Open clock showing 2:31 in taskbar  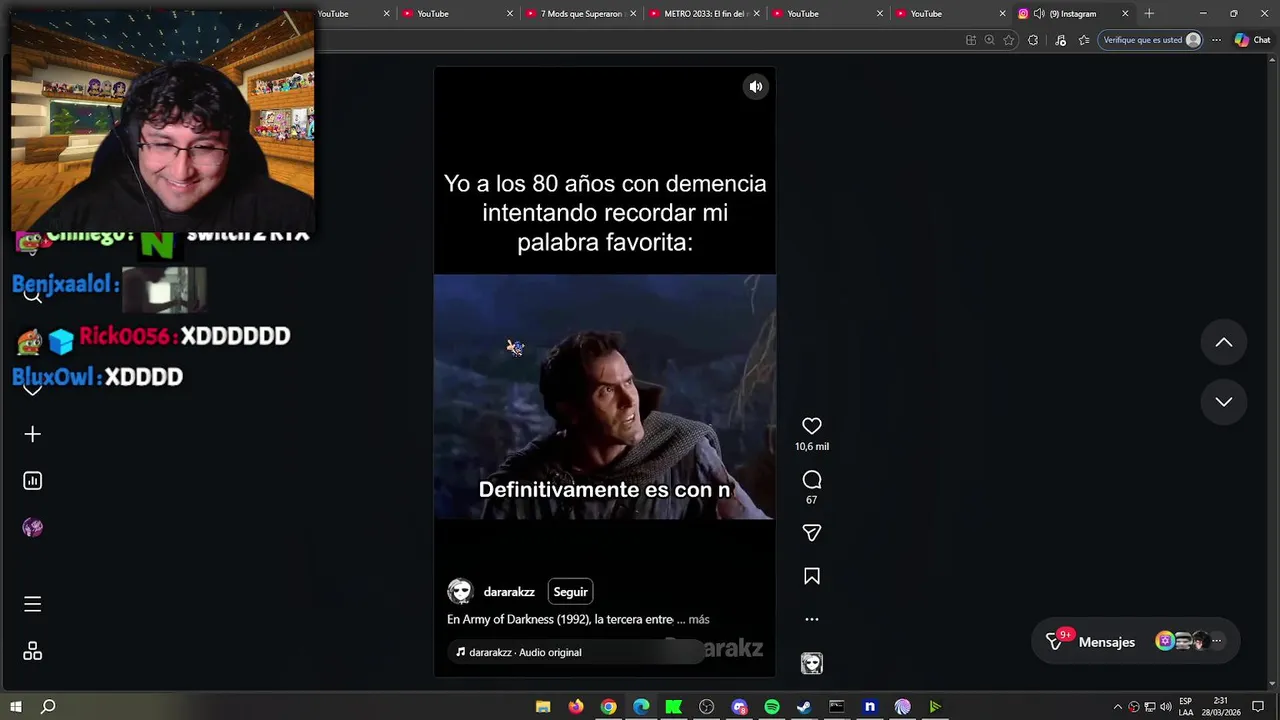1220,707
